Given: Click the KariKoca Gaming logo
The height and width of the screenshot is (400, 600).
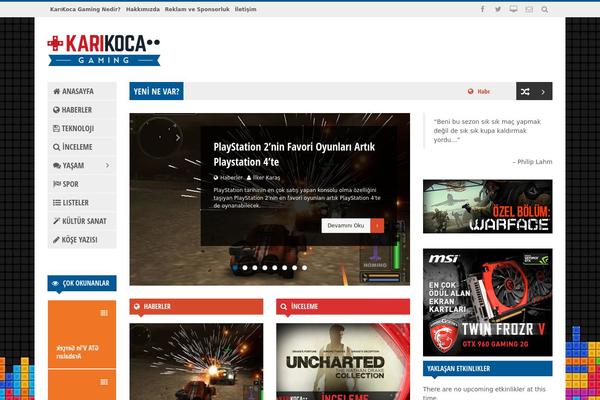Looking at the screenshot, I should 104,50.
